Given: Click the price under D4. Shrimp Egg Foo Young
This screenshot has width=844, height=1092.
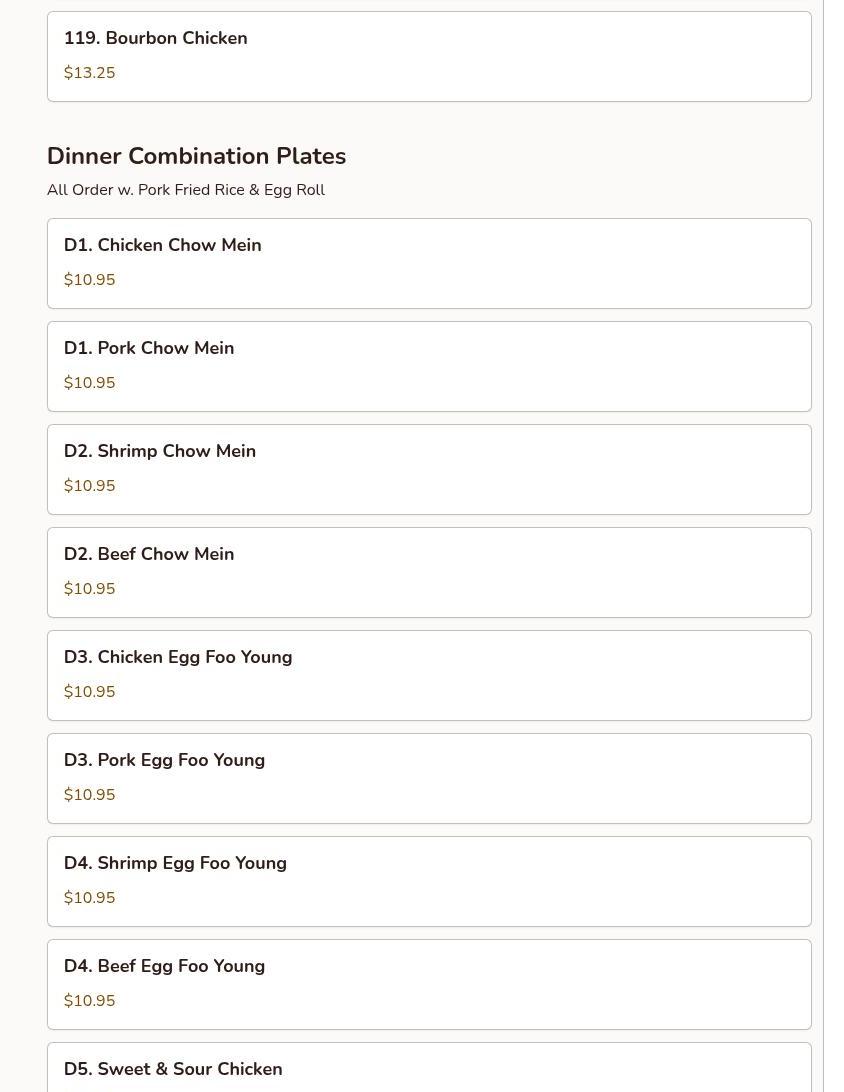Looking at the screenshot, I should coord(90,898).
